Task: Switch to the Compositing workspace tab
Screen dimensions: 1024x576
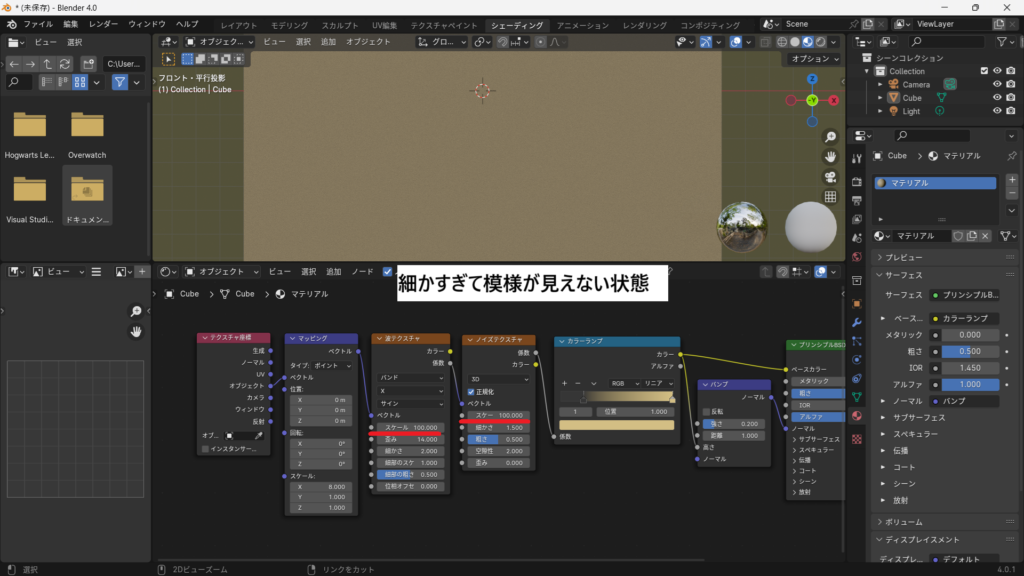Action: [x=710, y=25]
